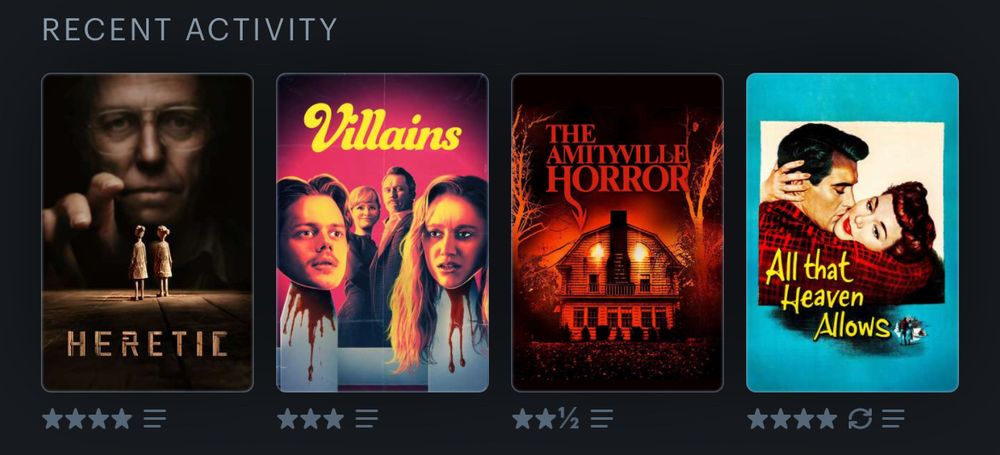Click the first star under Amityville Horror
Screen dimensions: 1000x455
tap(522, 419)
